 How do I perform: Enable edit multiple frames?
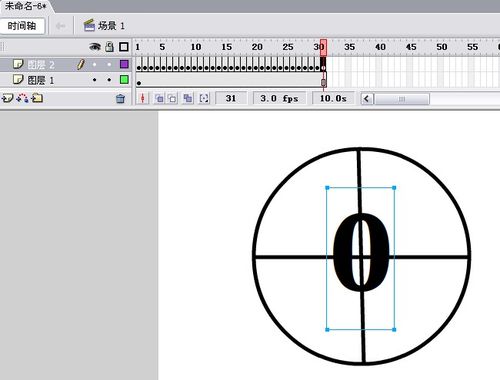tap(188, 98)
